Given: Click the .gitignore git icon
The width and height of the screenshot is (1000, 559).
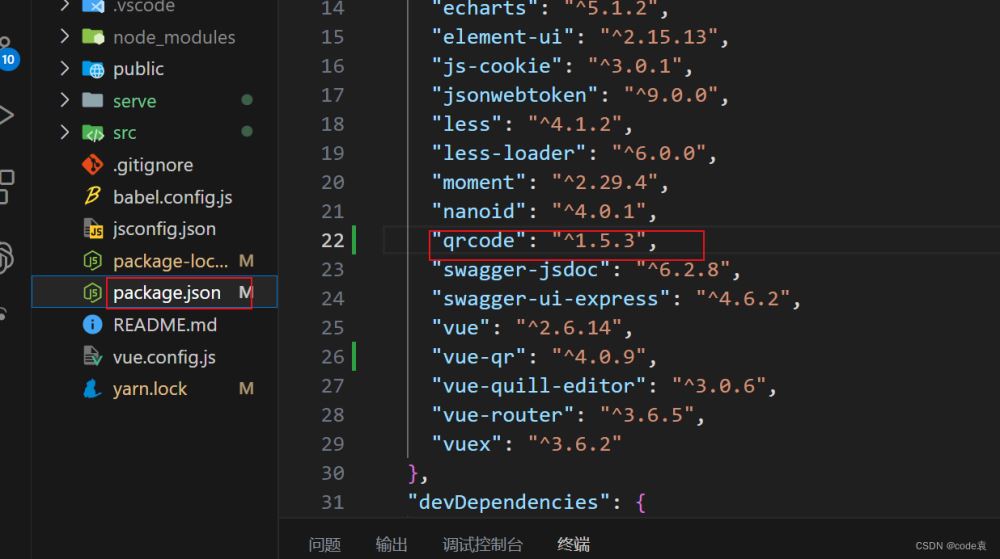Looking at the screenshot, I should (x=92, y=164).
